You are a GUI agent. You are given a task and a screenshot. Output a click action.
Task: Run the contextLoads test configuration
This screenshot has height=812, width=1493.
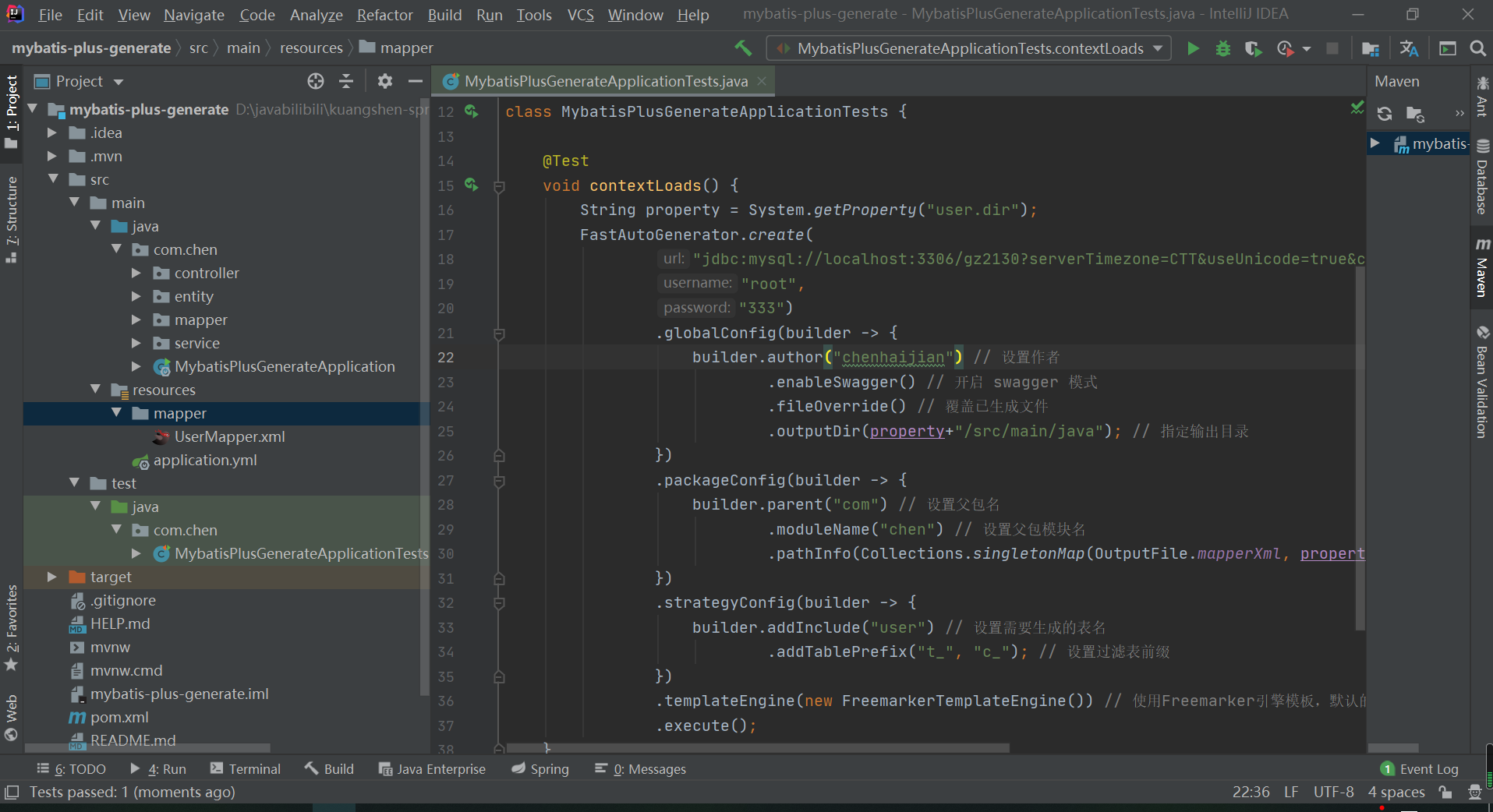(1193, 48)
